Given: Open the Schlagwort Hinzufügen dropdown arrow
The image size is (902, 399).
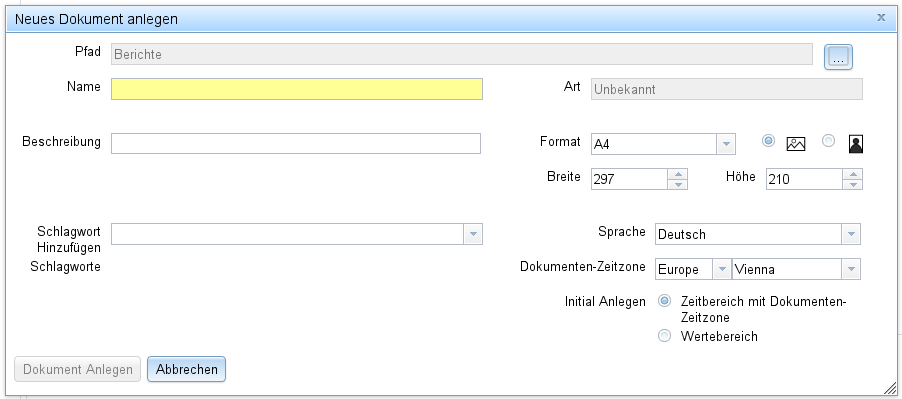Looking at the screenshot, I should (x=473, y=234).
